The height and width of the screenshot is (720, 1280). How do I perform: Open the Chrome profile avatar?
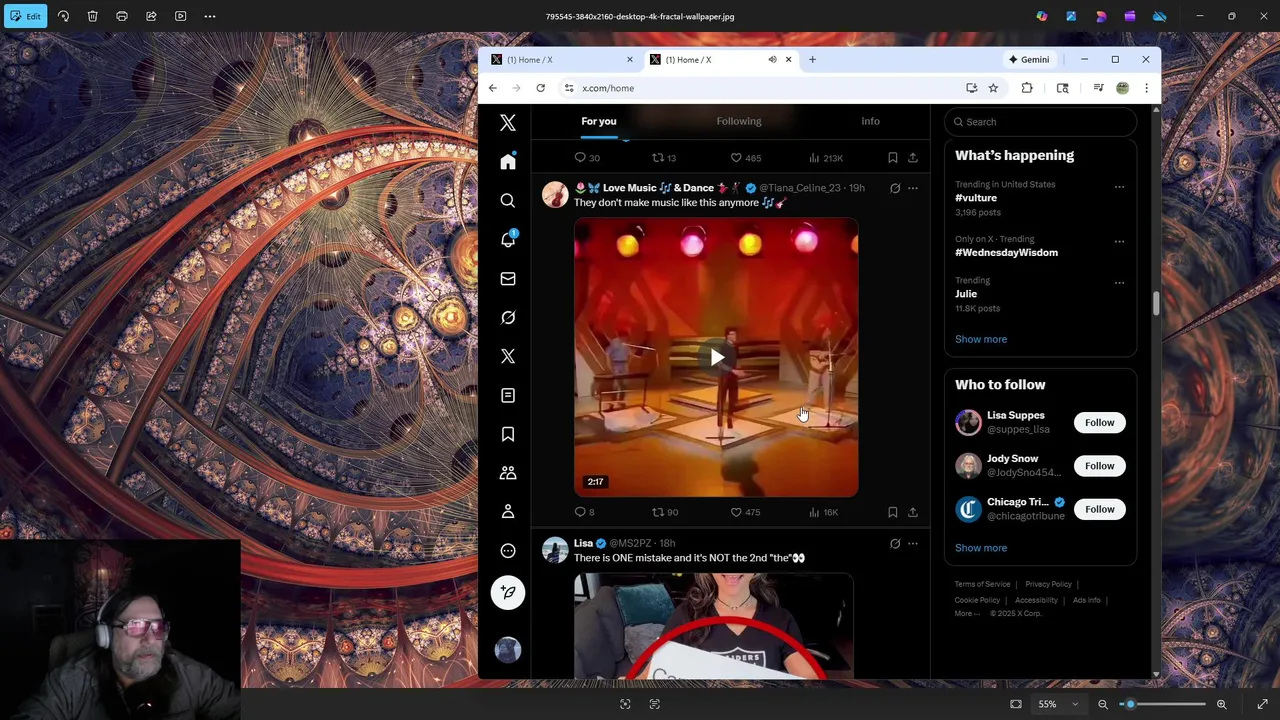(x=1122, y=88)
